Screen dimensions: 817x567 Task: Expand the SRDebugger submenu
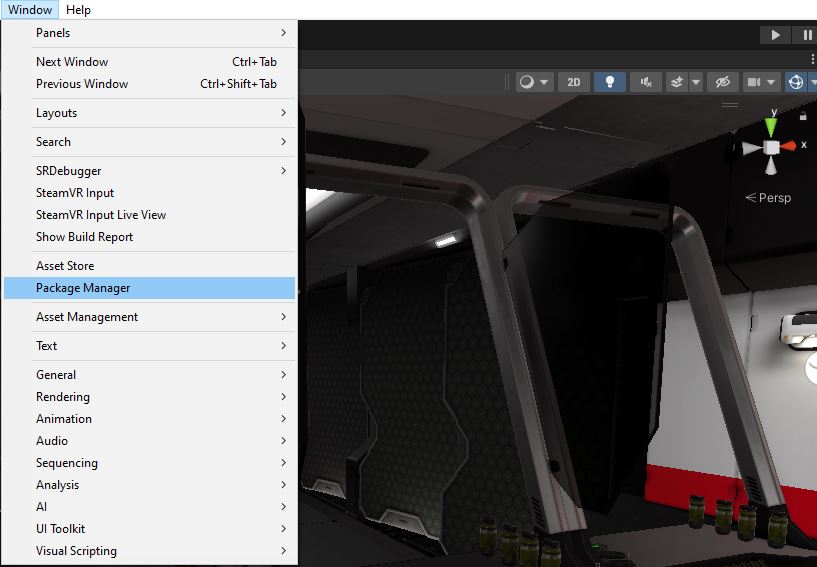(150, 171)
